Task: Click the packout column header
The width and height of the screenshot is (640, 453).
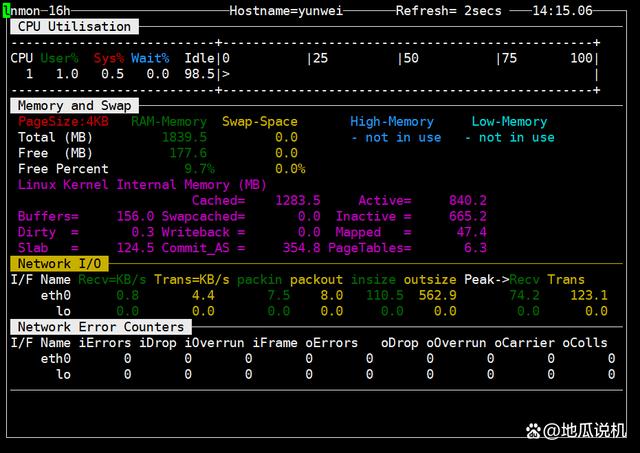Action: (x=316, y=280)
